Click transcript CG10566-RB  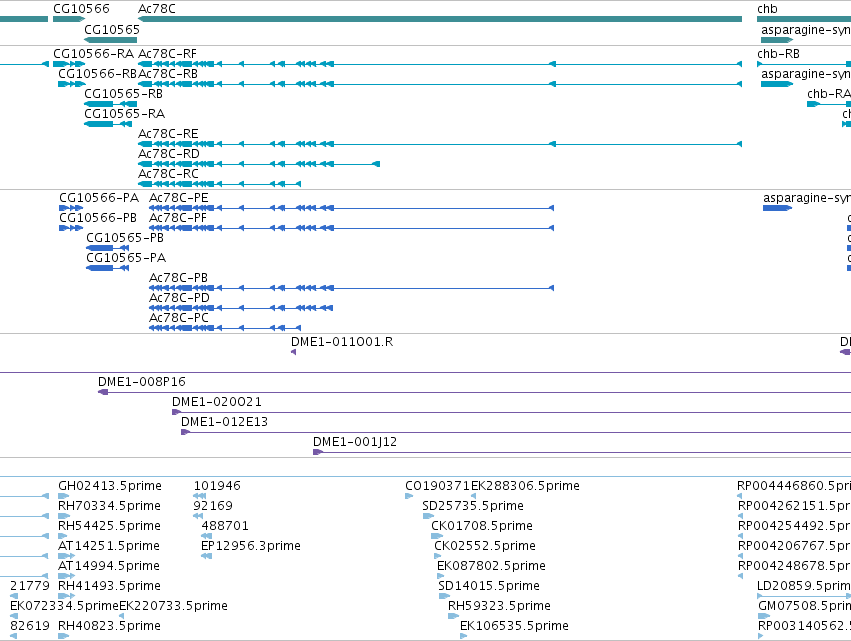(x=72, y=84)
